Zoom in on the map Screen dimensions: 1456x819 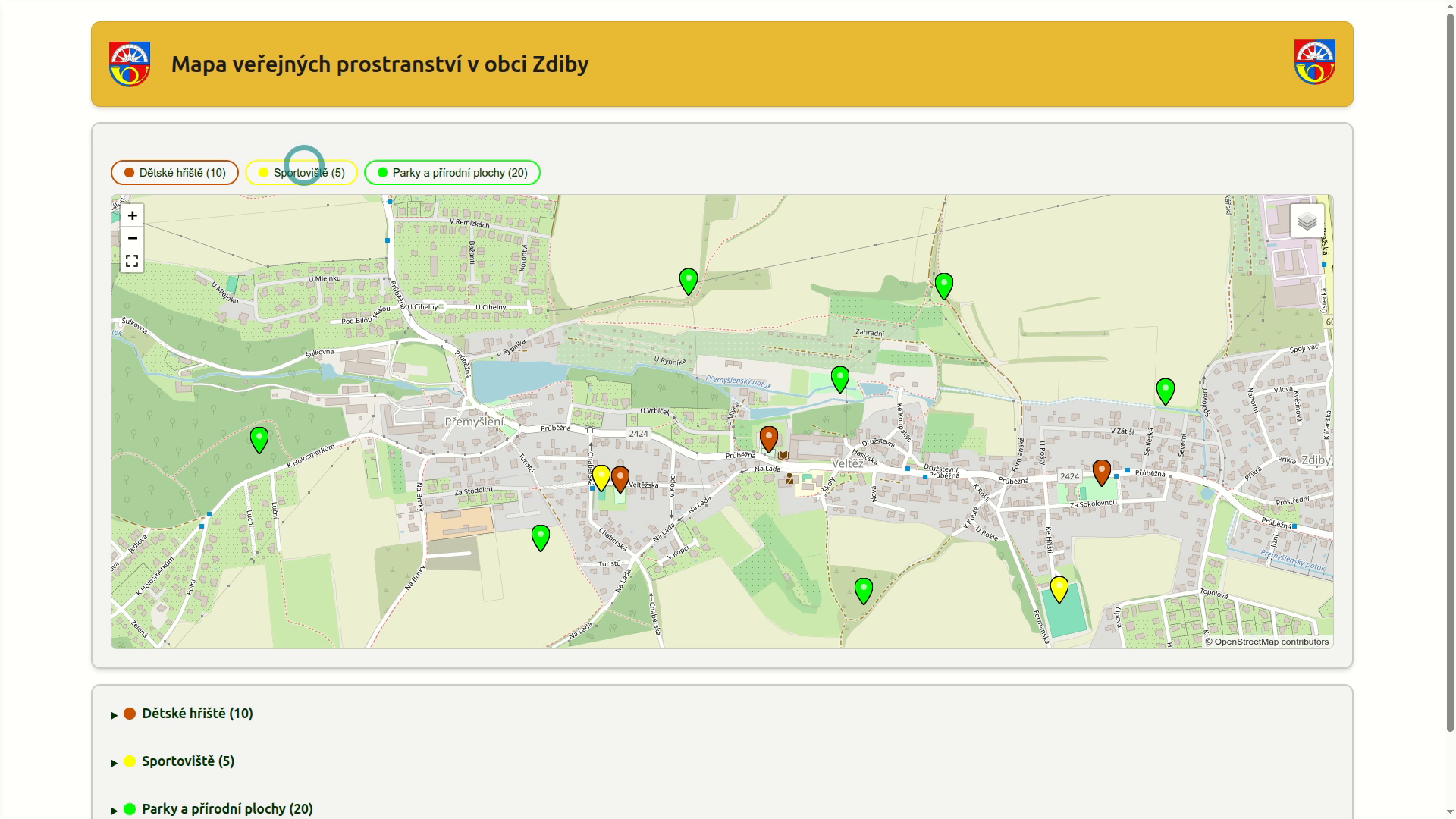[132, 215]
